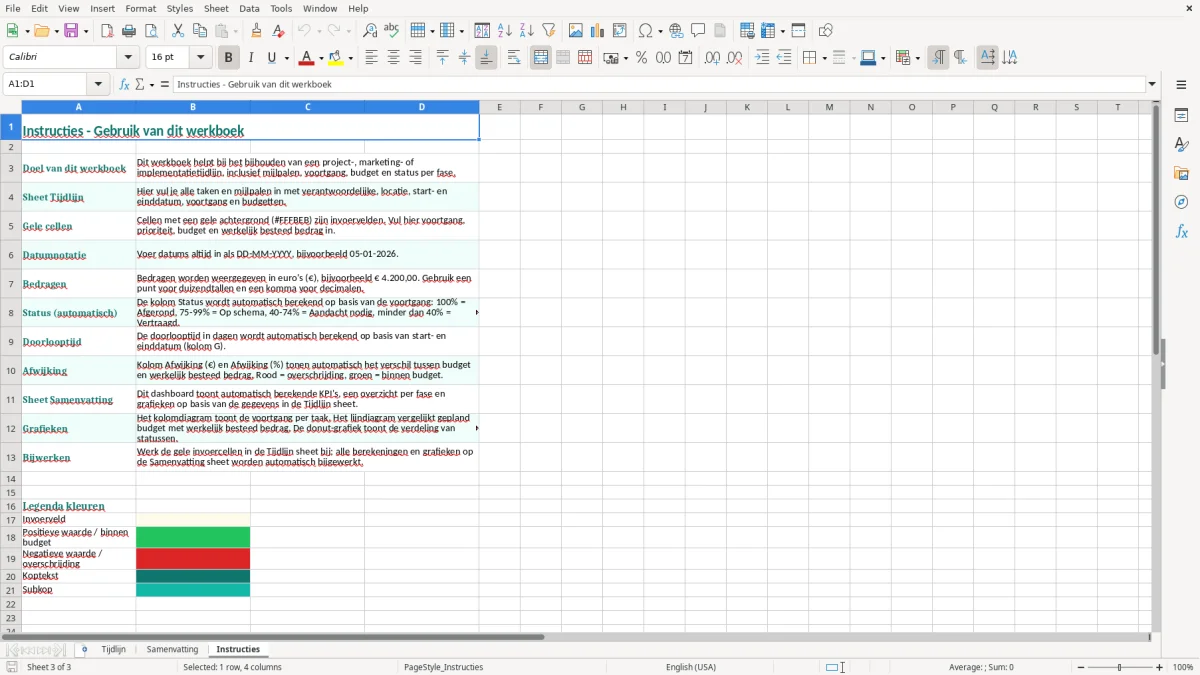Select the row 8 header
The height and width of the screenshot is (675, 1200).
point(11,312)
